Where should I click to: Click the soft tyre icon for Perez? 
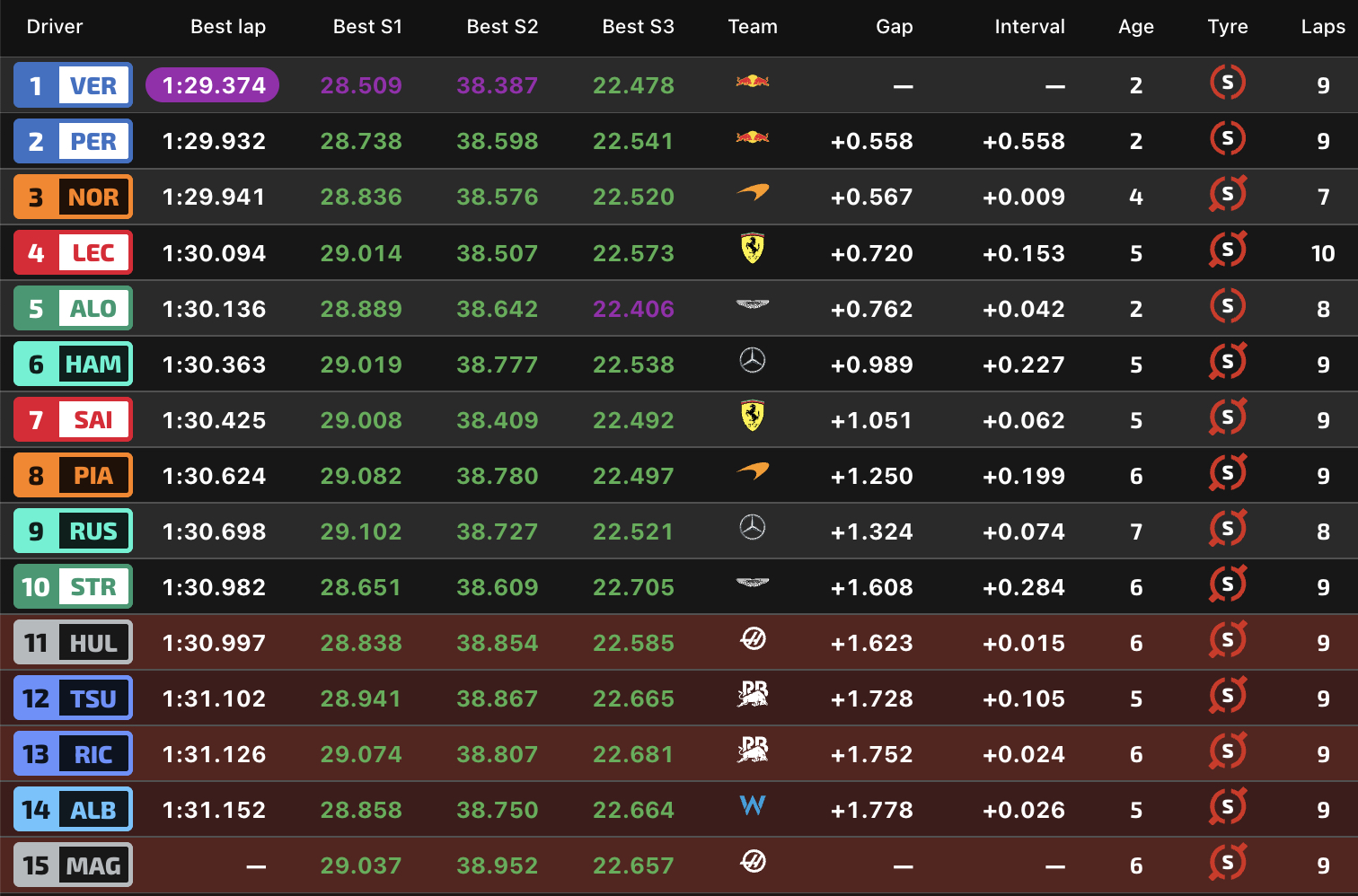tap(1227, 138)
